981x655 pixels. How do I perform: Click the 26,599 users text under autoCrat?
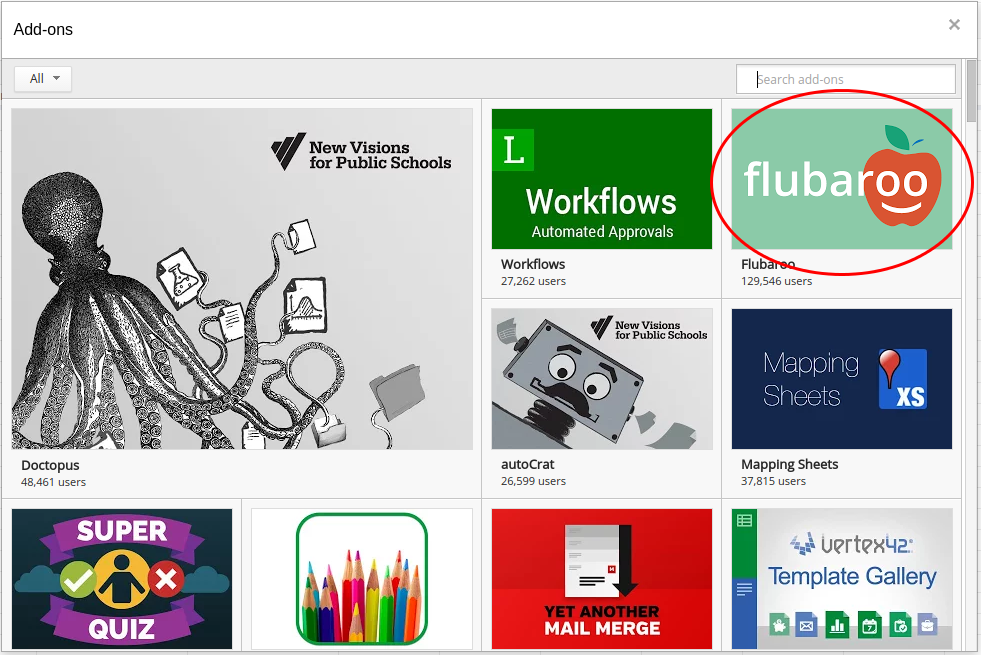(533, 481)
